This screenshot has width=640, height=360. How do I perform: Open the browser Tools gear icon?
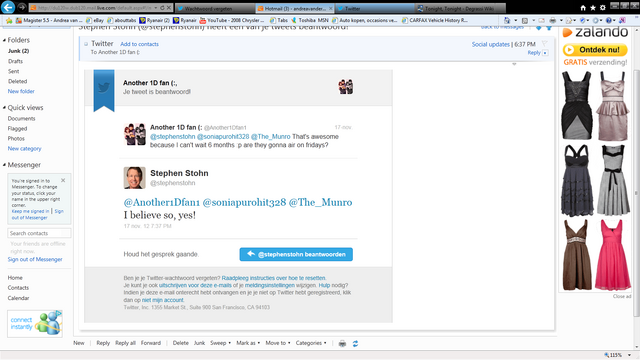click(602, 8)
